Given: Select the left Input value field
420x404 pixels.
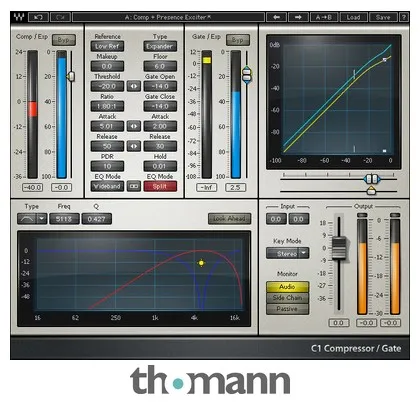Looking at the screenshot, I should click(x=276, y=219).
